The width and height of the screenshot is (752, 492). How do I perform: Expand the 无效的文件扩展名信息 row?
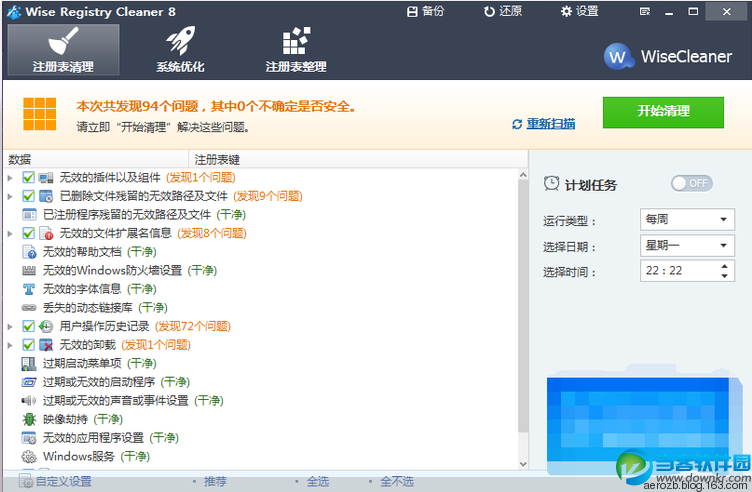pos(10,234)
